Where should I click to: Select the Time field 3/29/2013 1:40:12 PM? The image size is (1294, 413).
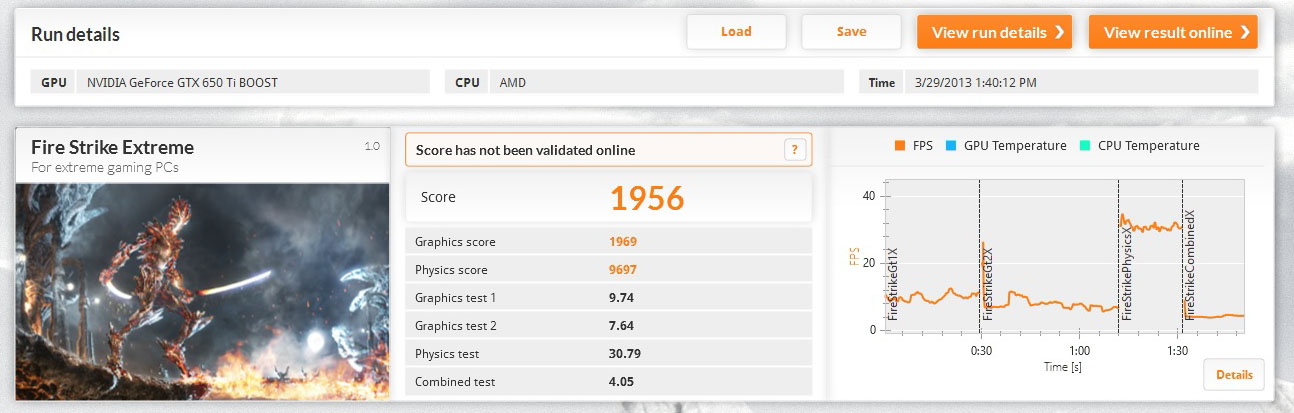(x=1080, y=82)
